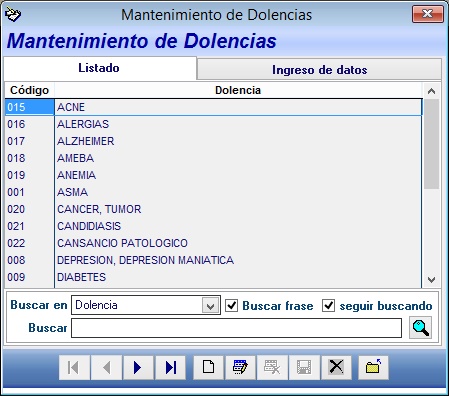Click the list scroll down arrow
Viewport: 449px width, 396px height.
click(x=431, y=279)
